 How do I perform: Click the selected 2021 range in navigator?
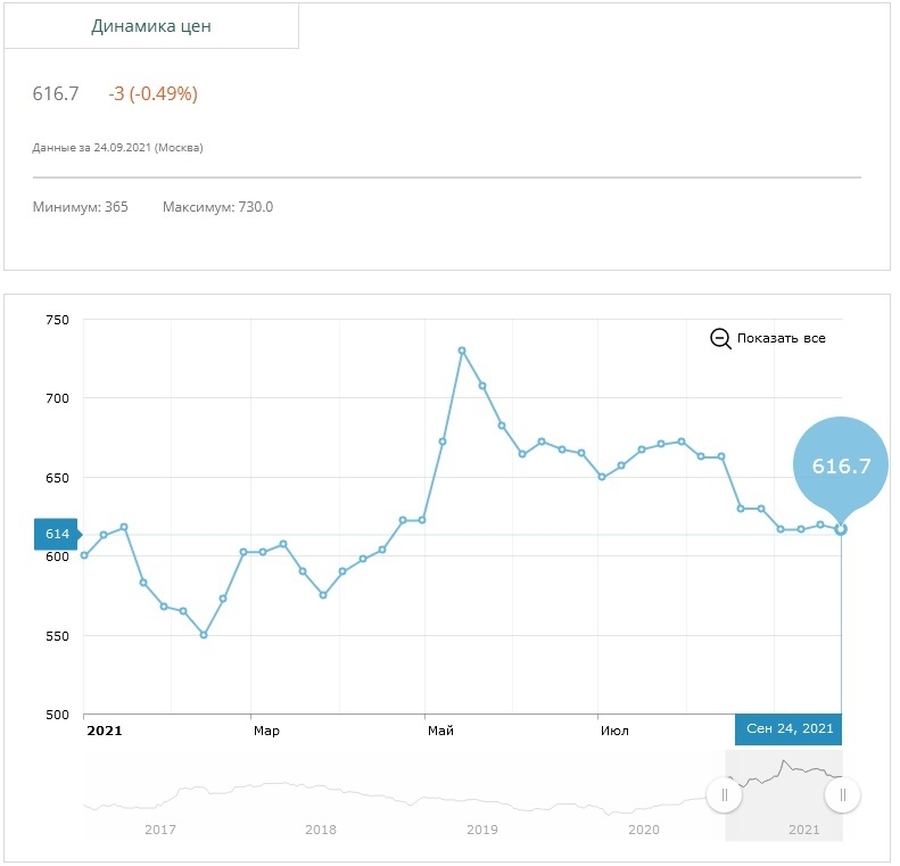click(784, 795)
